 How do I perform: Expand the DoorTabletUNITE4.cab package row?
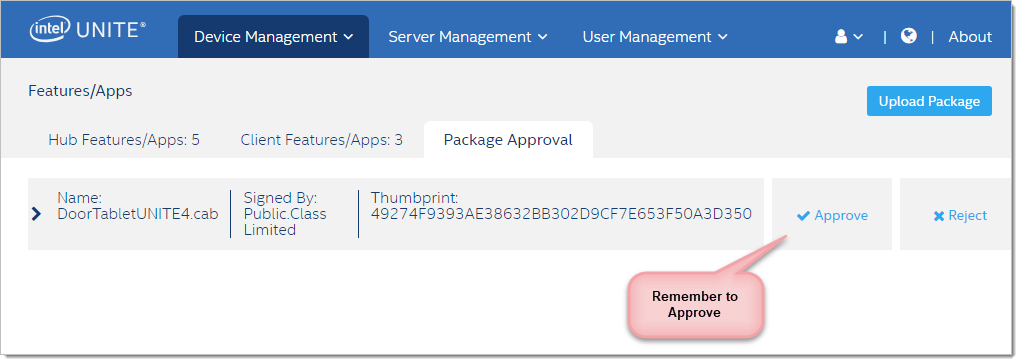36,213
